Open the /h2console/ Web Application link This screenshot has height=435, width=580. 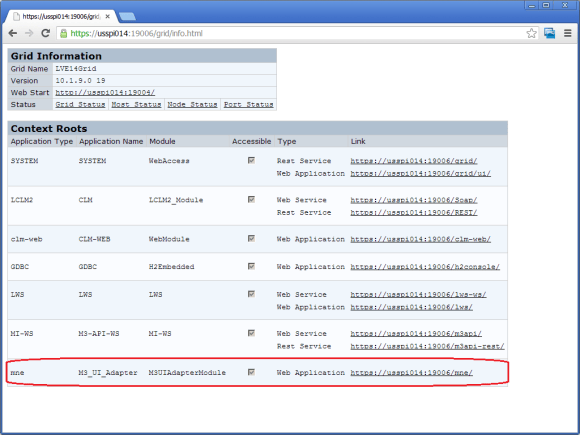[425, 267]
